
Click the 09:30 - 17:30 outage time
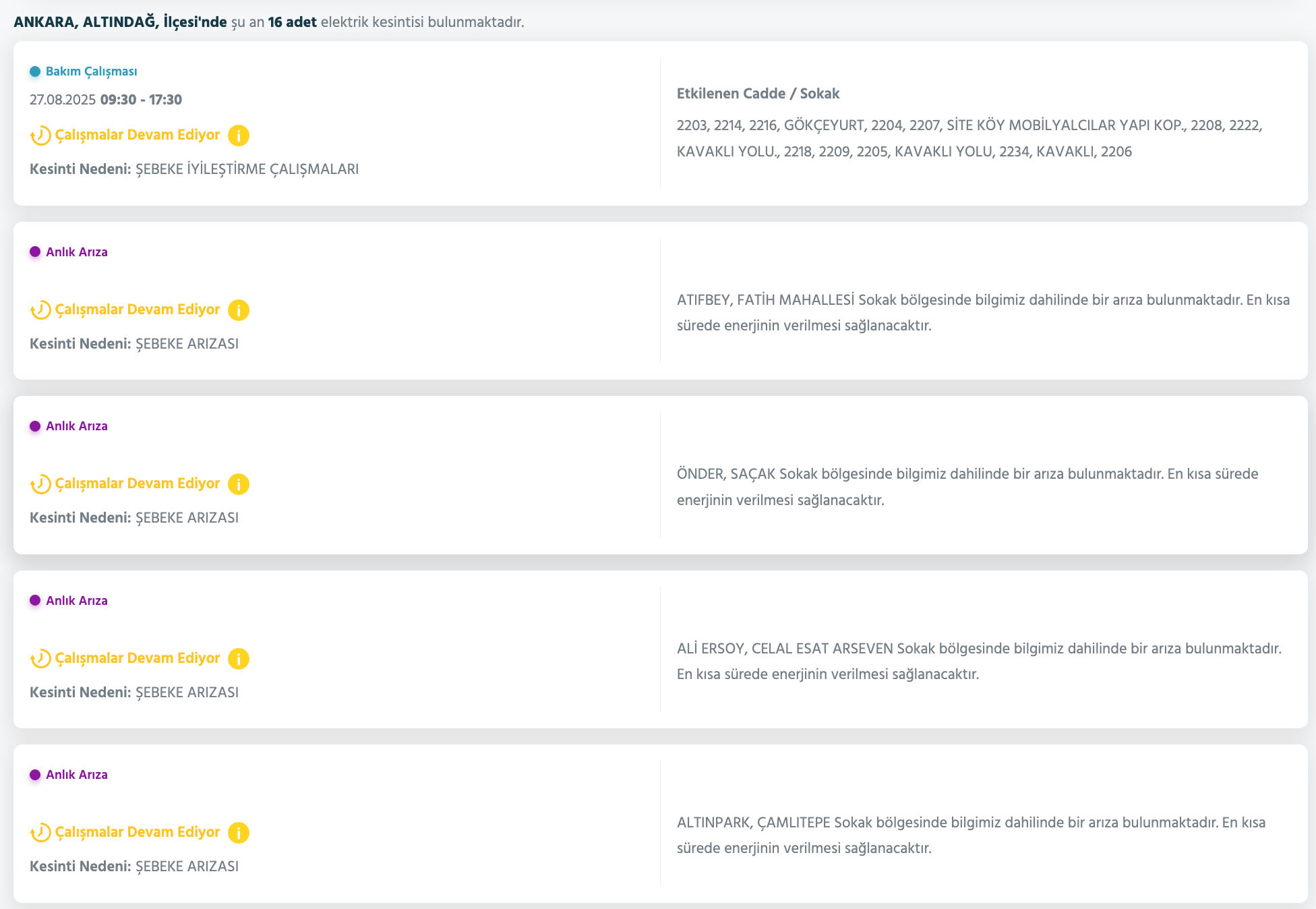[141, 100]
